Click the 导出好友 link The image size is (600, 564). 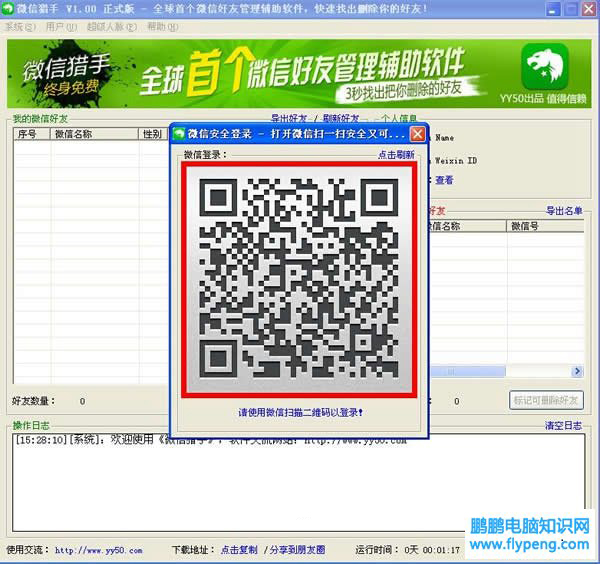pyautogui.click(x=289, y=119)
